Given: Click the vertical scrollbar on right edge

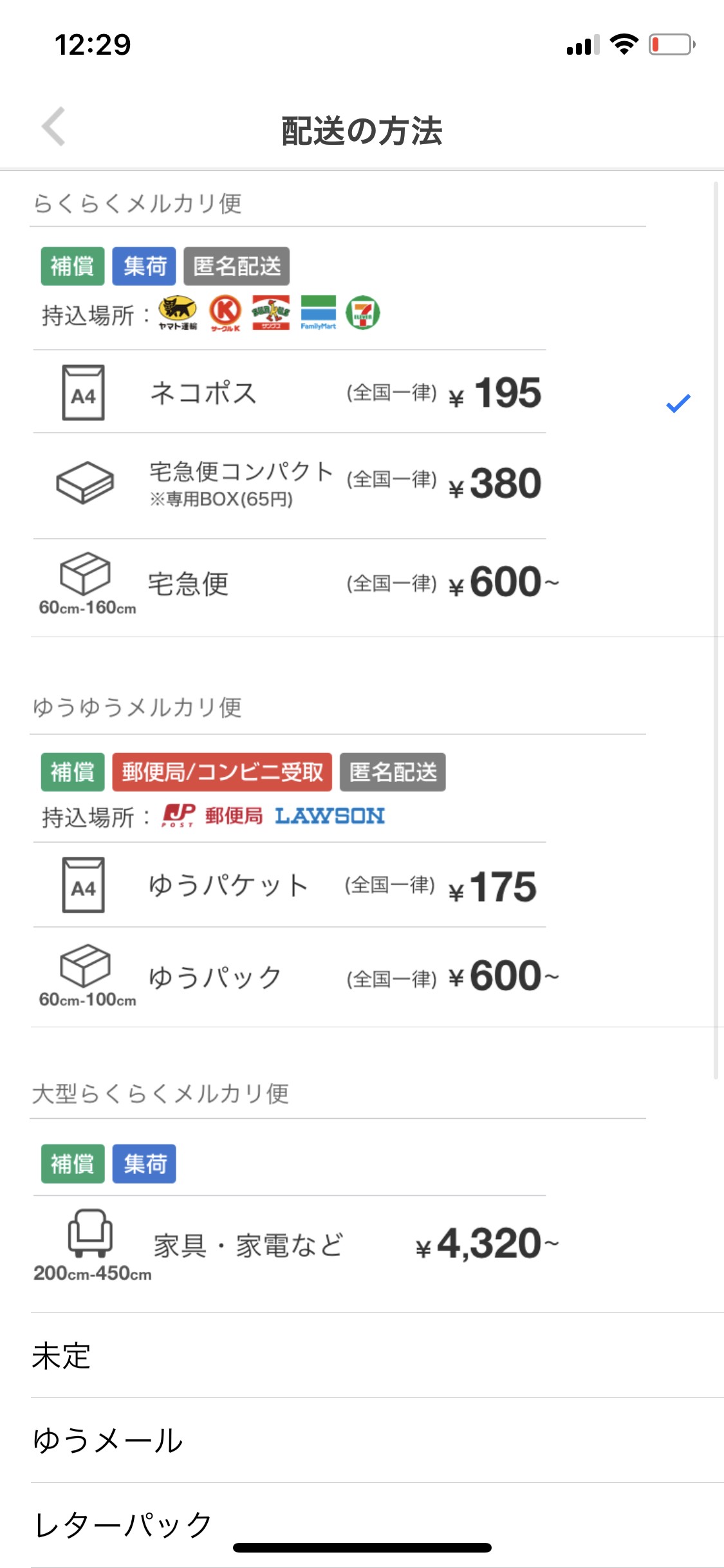Looking at the screenshot, I should tap(716, 631).
